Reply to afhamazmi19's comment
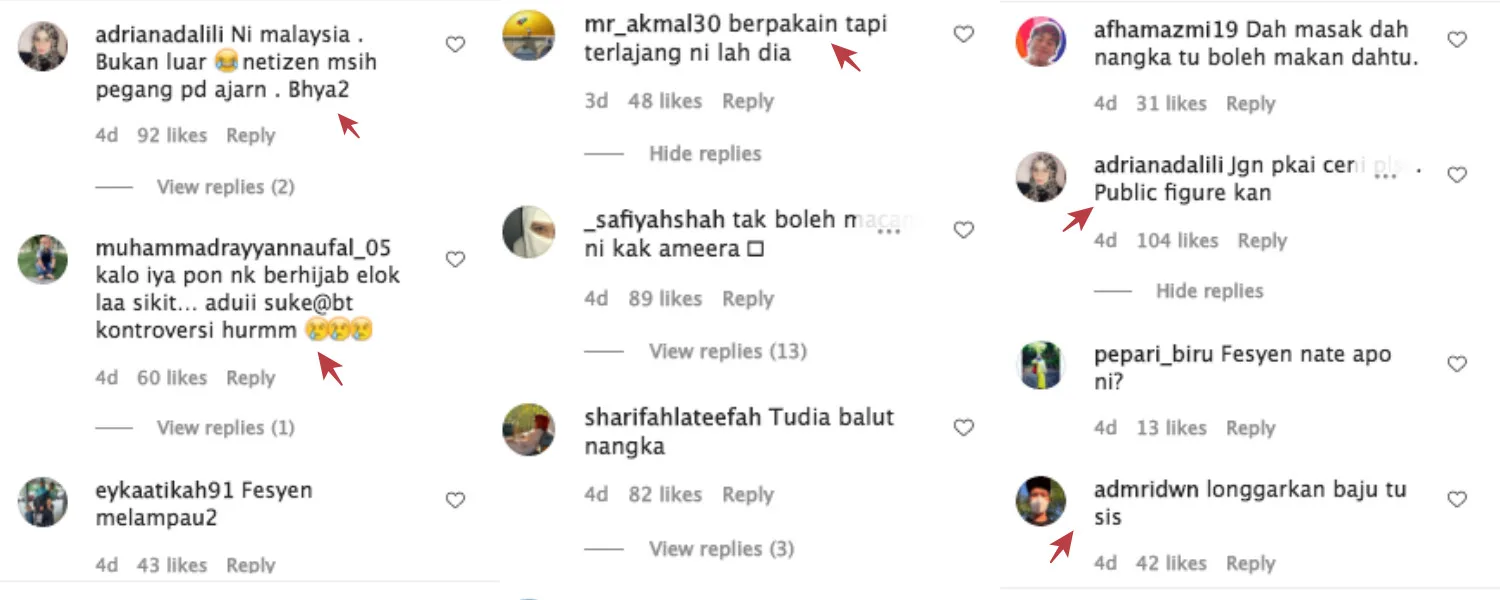Image resolution: width=1500 pixels, height=600 pixels. click(1251, 103)
